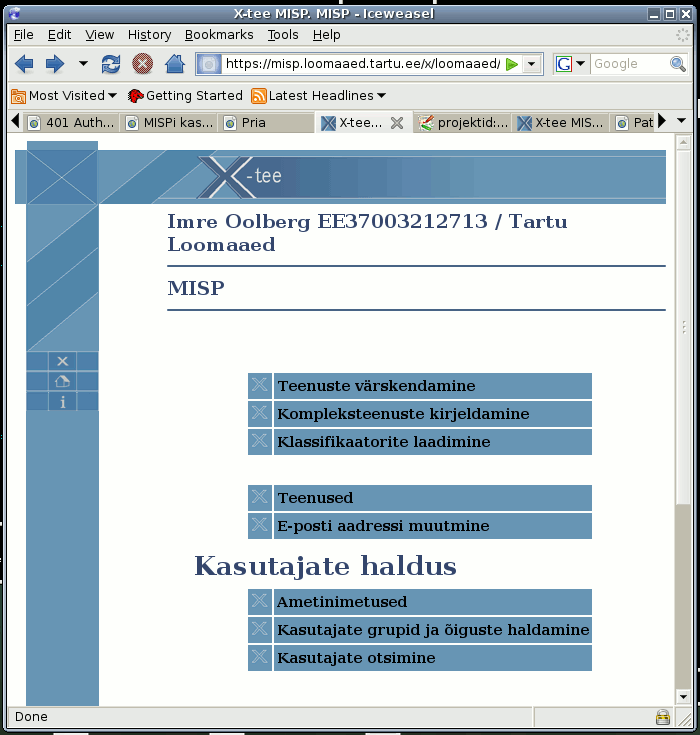The height and width of the screenshot is (735, 700).
Task: Open the Ametinimetused link
Action: [432, 602]
